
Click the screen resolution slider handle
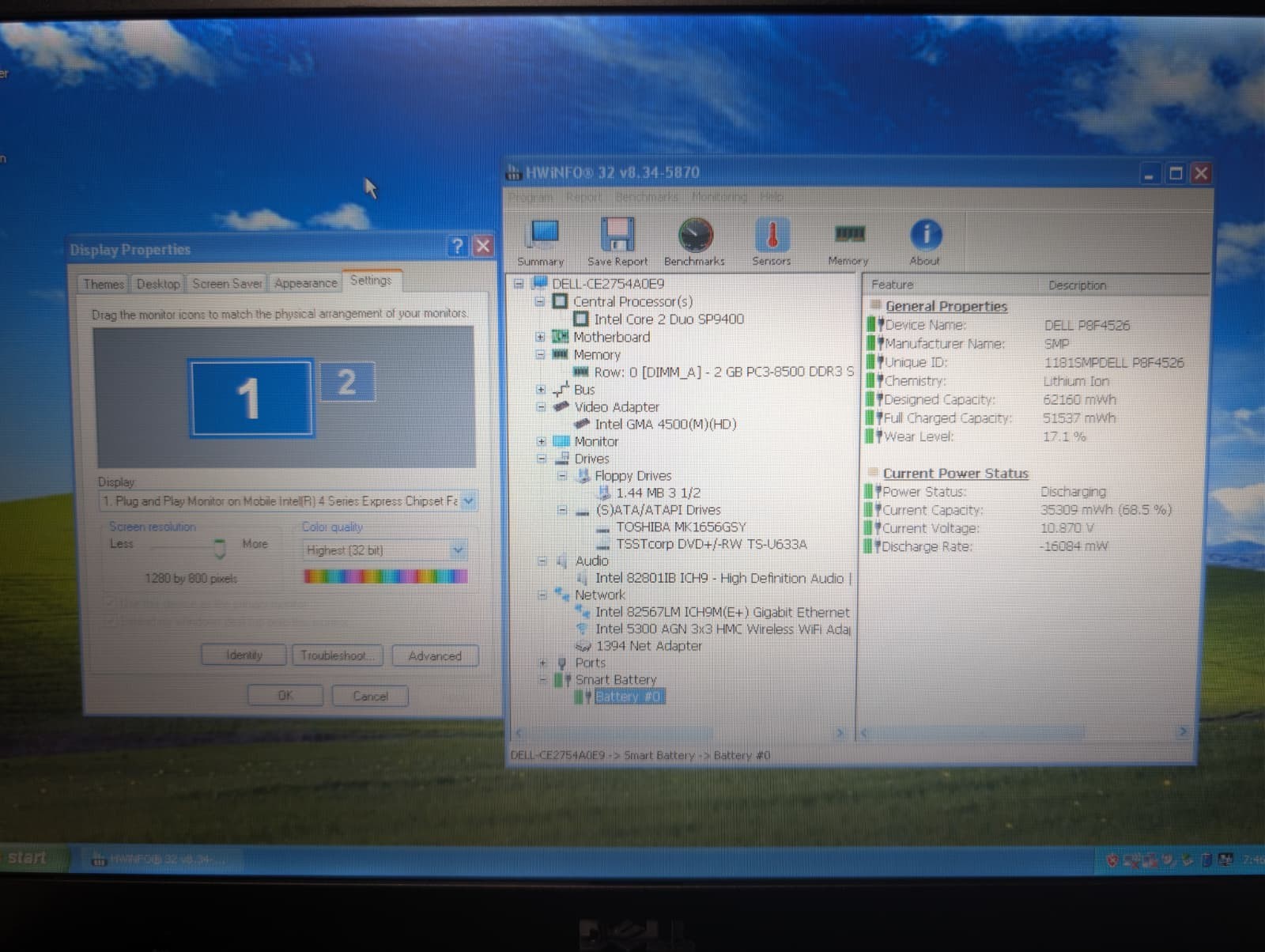click(220, 547)
